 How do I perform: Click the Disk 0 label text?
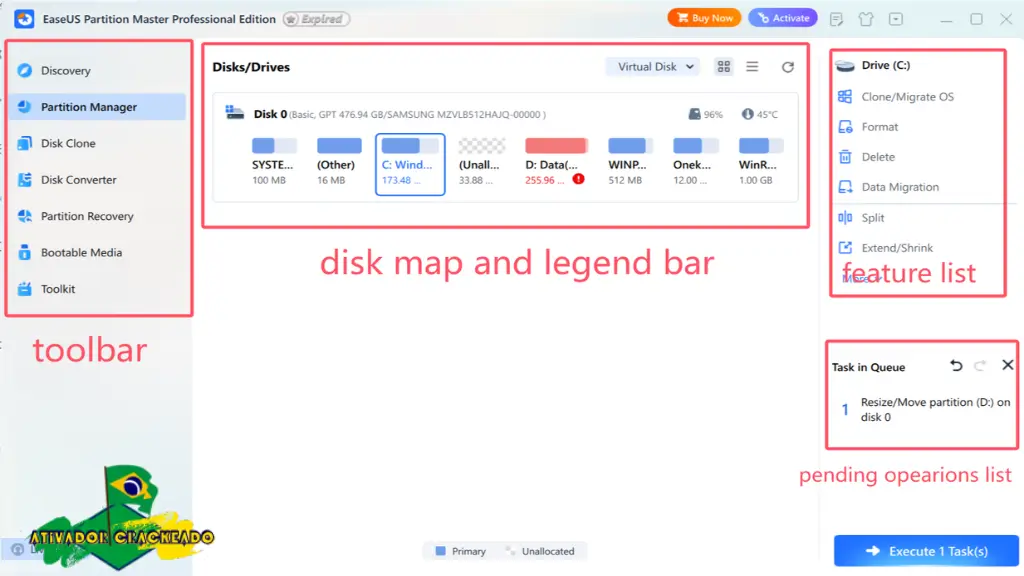[270, 114]
